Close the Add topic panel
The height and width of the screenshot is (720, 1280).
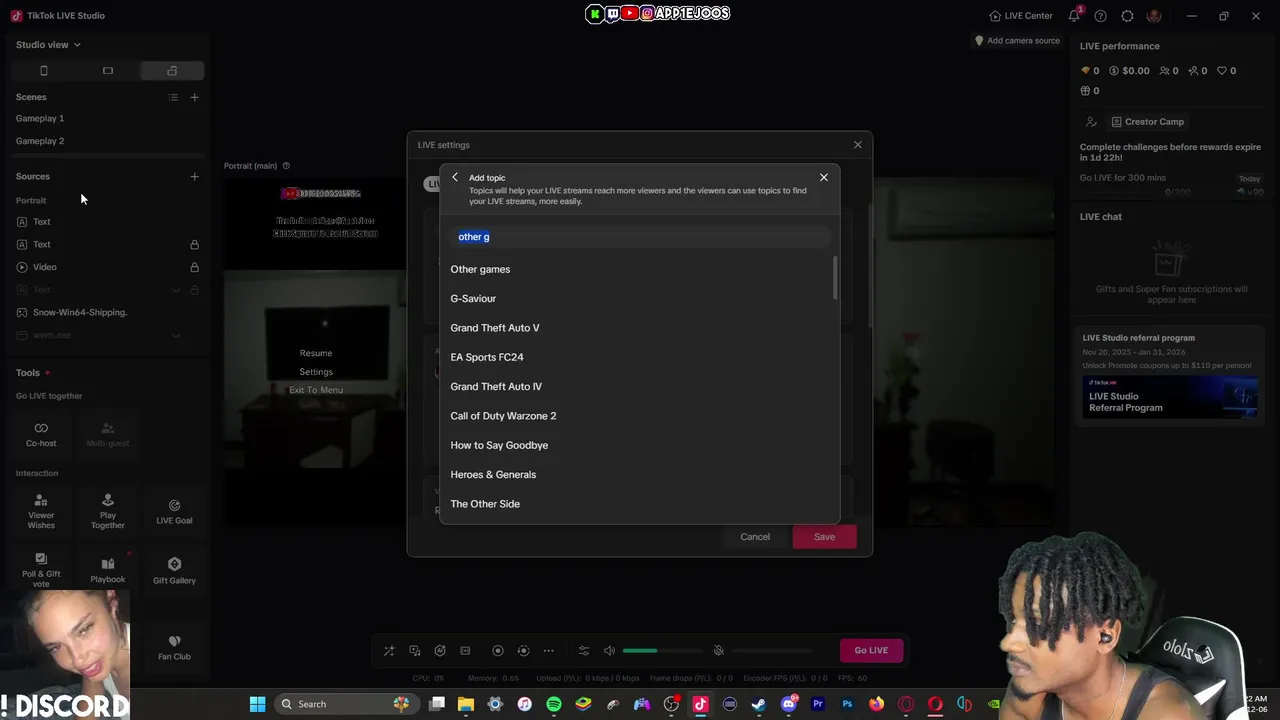click(x=824, y=178)
